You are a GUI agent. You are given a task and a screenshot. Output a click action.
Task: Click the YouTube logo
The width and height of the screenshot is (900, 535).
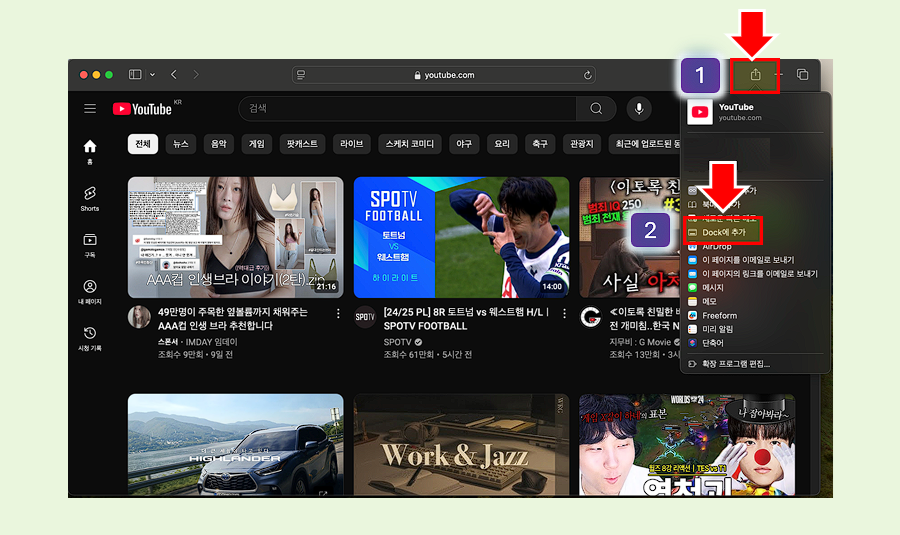tap(142, 108)
